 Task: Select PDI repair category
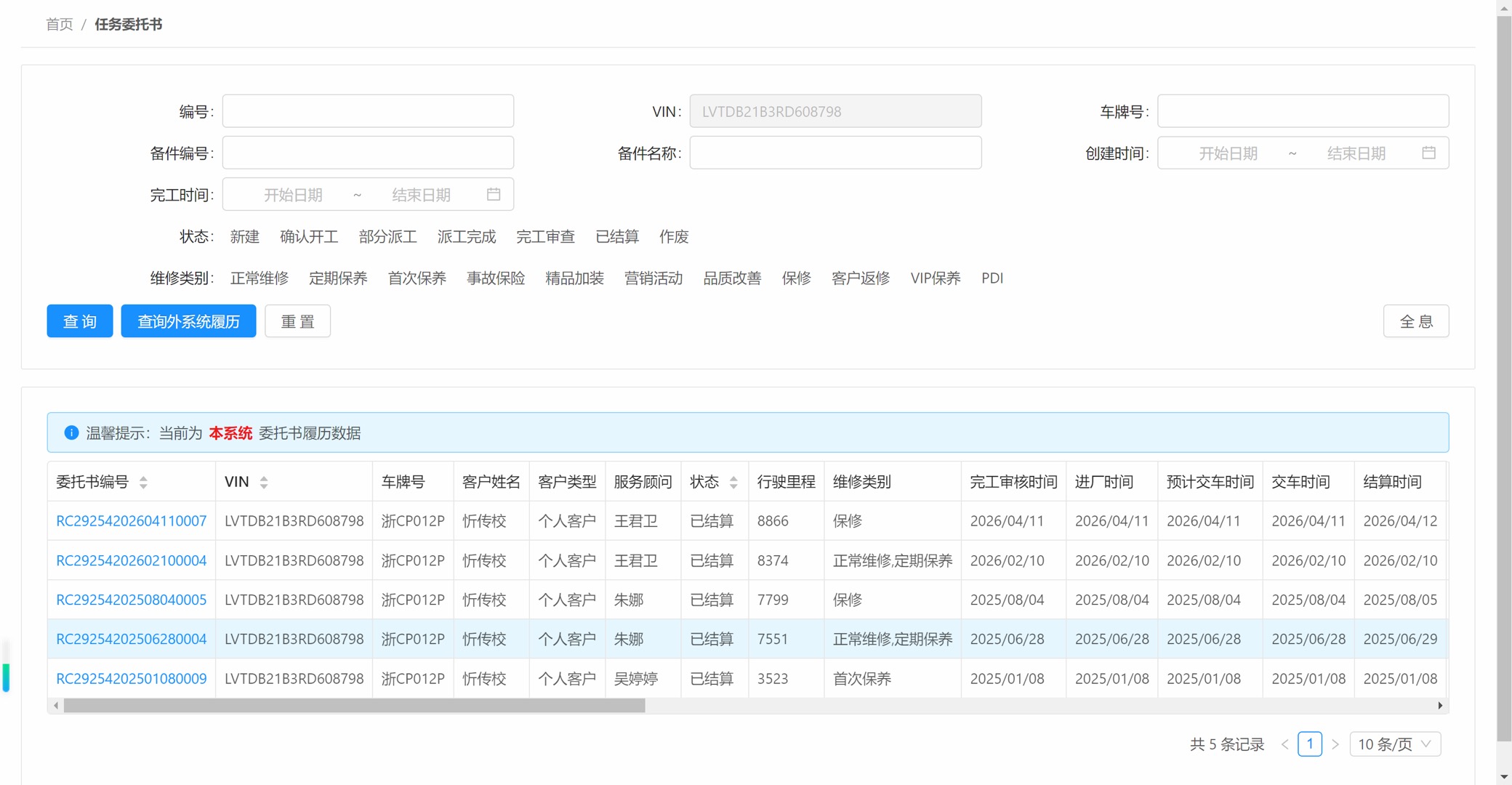tap(992, 278)
